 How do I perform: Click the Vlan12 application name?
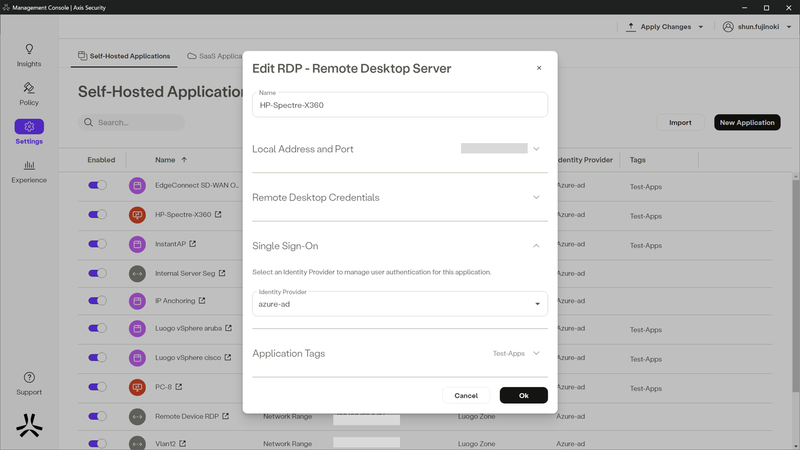[165, 444]
